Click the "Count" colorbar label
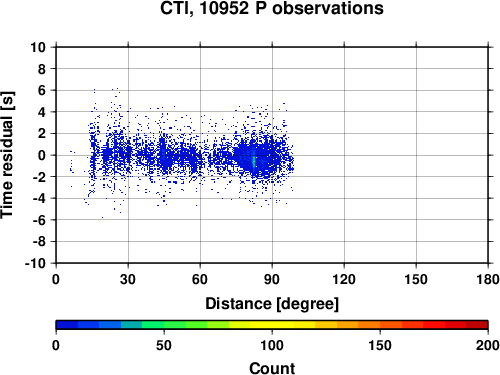Screen dimensions: 500x375 (x=272, y=368)
